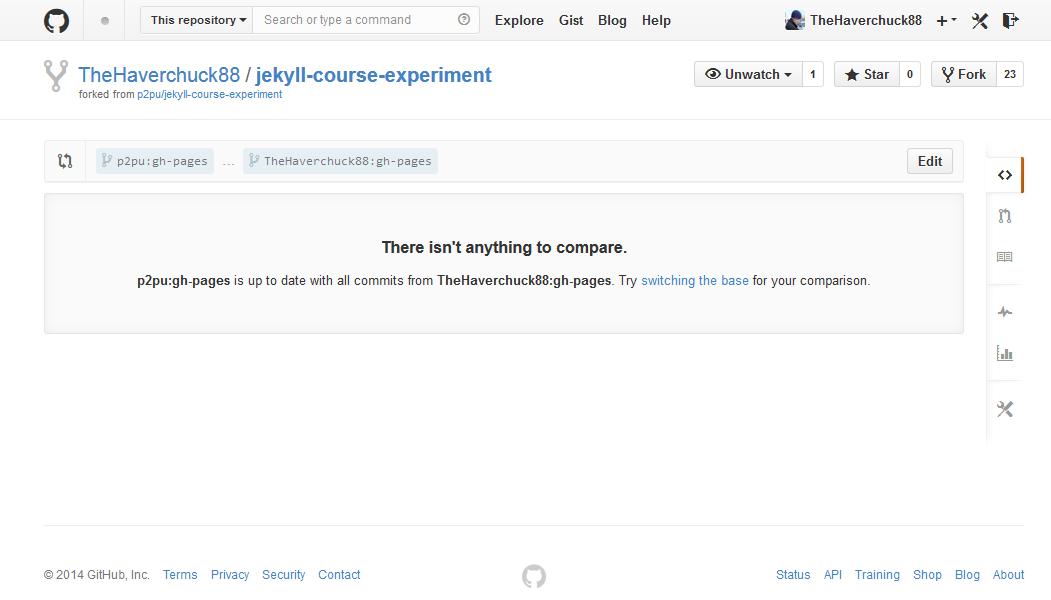This screenshot has height=600, width=1051.
Task: Expand the Unwatch notifications dropdown
Action: coord(748,74)
